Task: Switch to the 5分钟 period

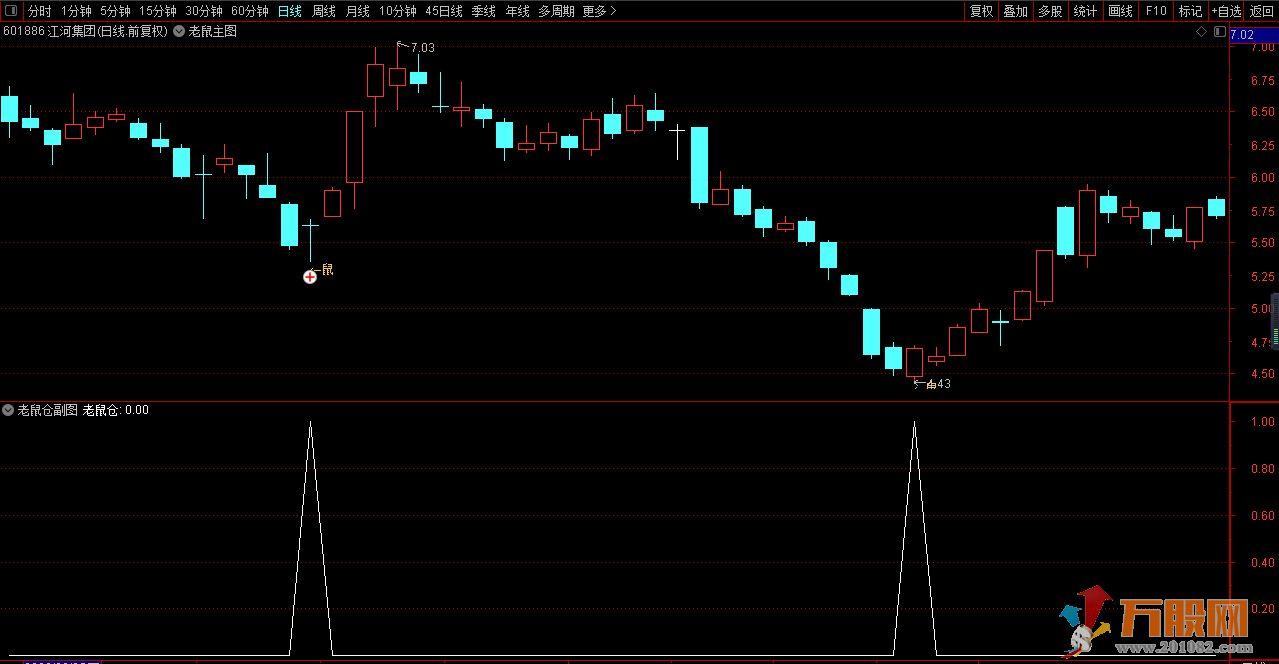Action: coord(115,11)
